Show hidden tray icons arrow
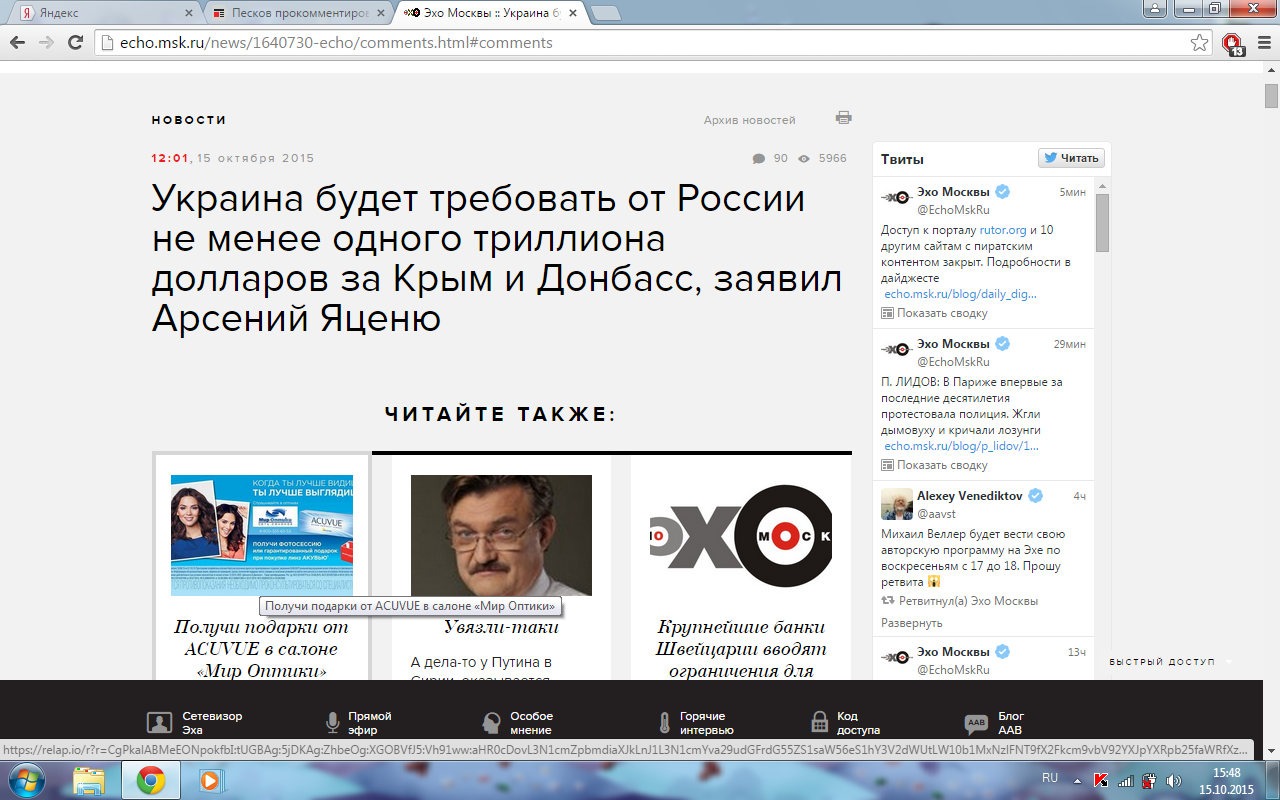The height and width of the screenshot is (800, 1280). [x=1078, y=780]
